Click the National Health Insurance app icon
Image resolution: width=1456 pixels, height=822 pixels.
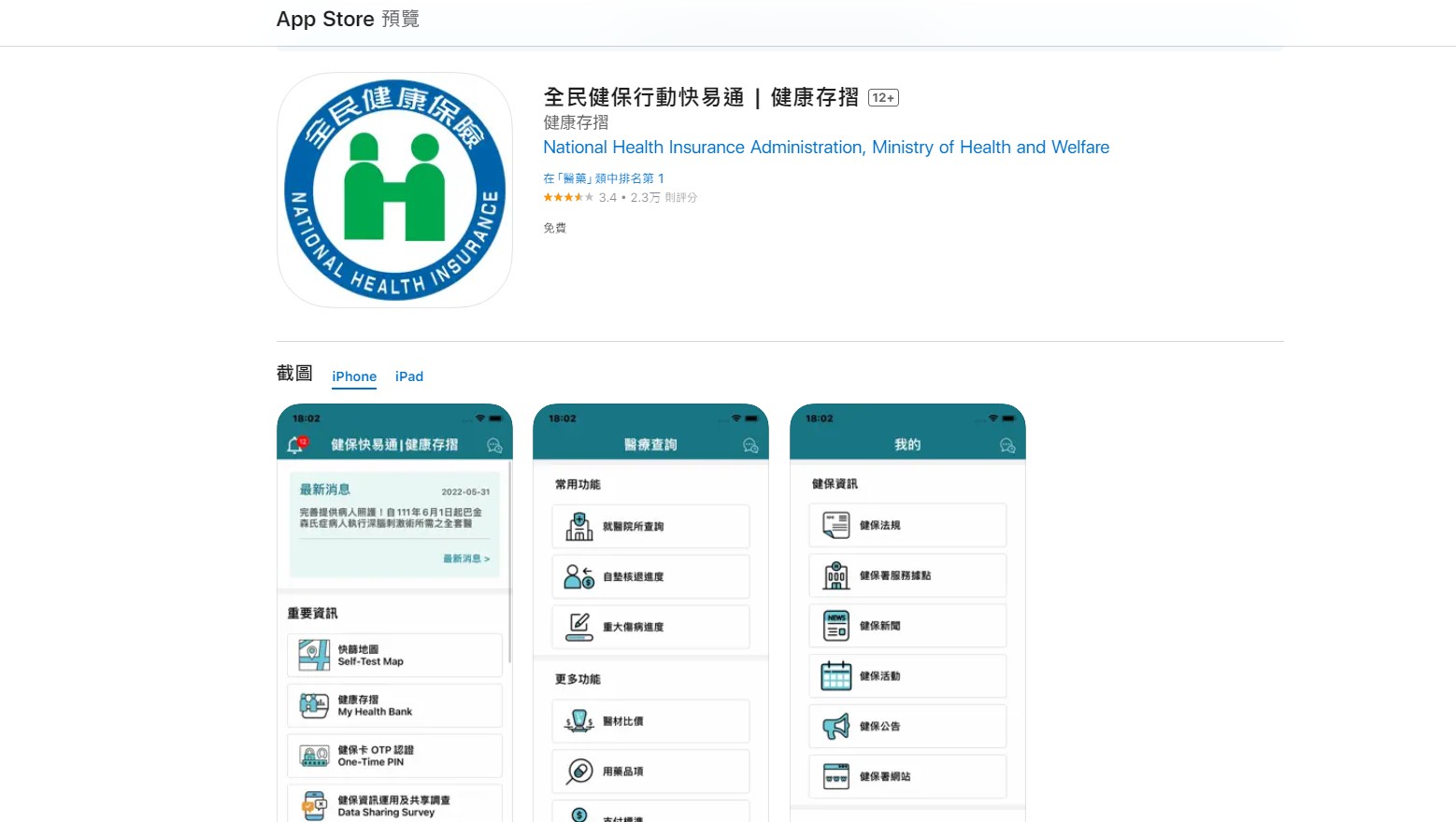[394, 191]
